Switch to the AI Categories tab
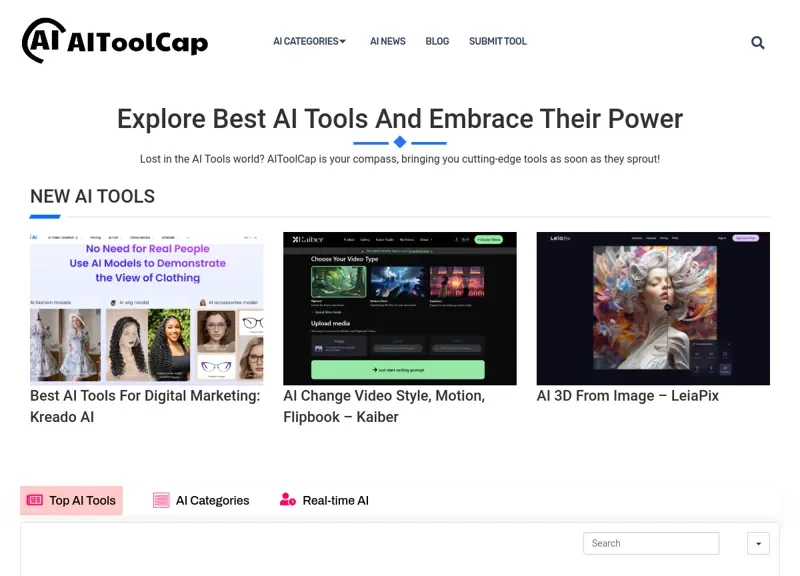Image resolution: width=800 pixels, height=576 pixels. coord(201,500)
